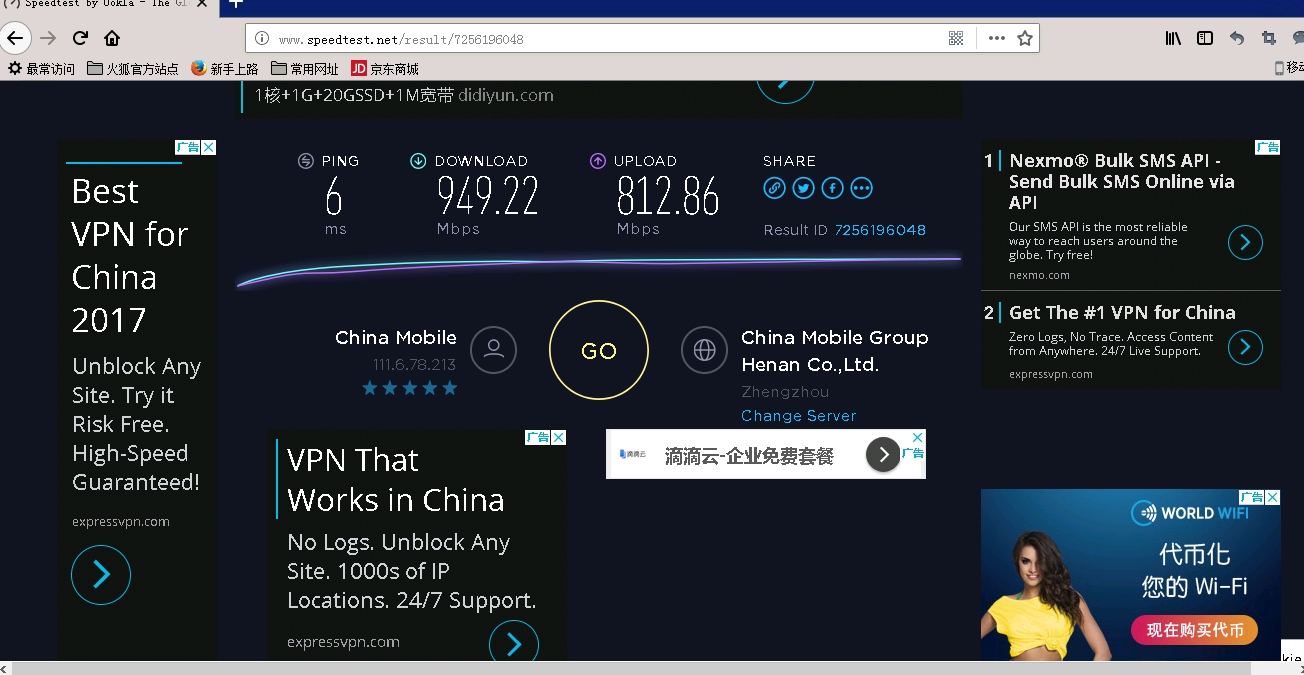Close the Best VPN for China ad
Viewport: 1304px width, 675px height.
[x=209, y=147]
